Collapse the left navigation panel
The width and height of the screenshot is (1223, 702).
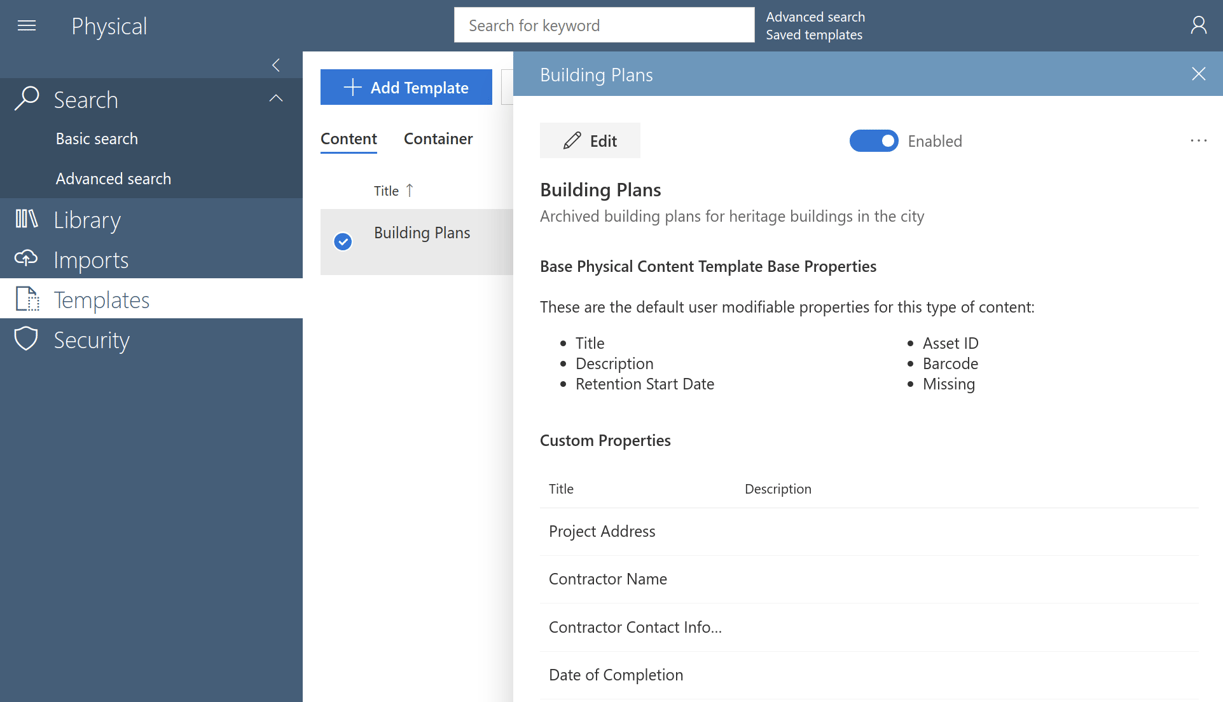tap(276, 65)
